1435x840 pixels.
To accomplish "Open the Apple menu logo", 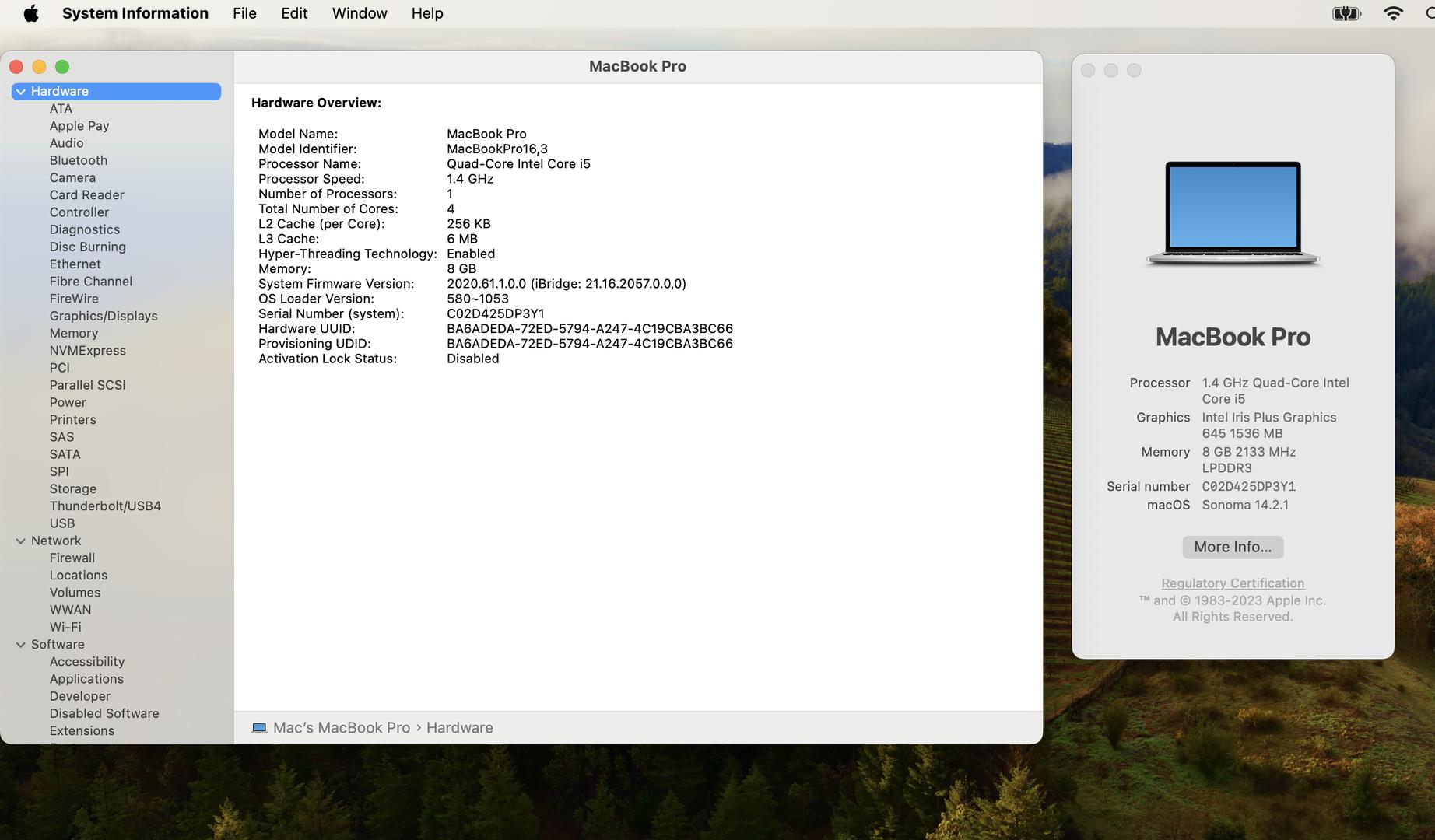I will click(31, 13).
